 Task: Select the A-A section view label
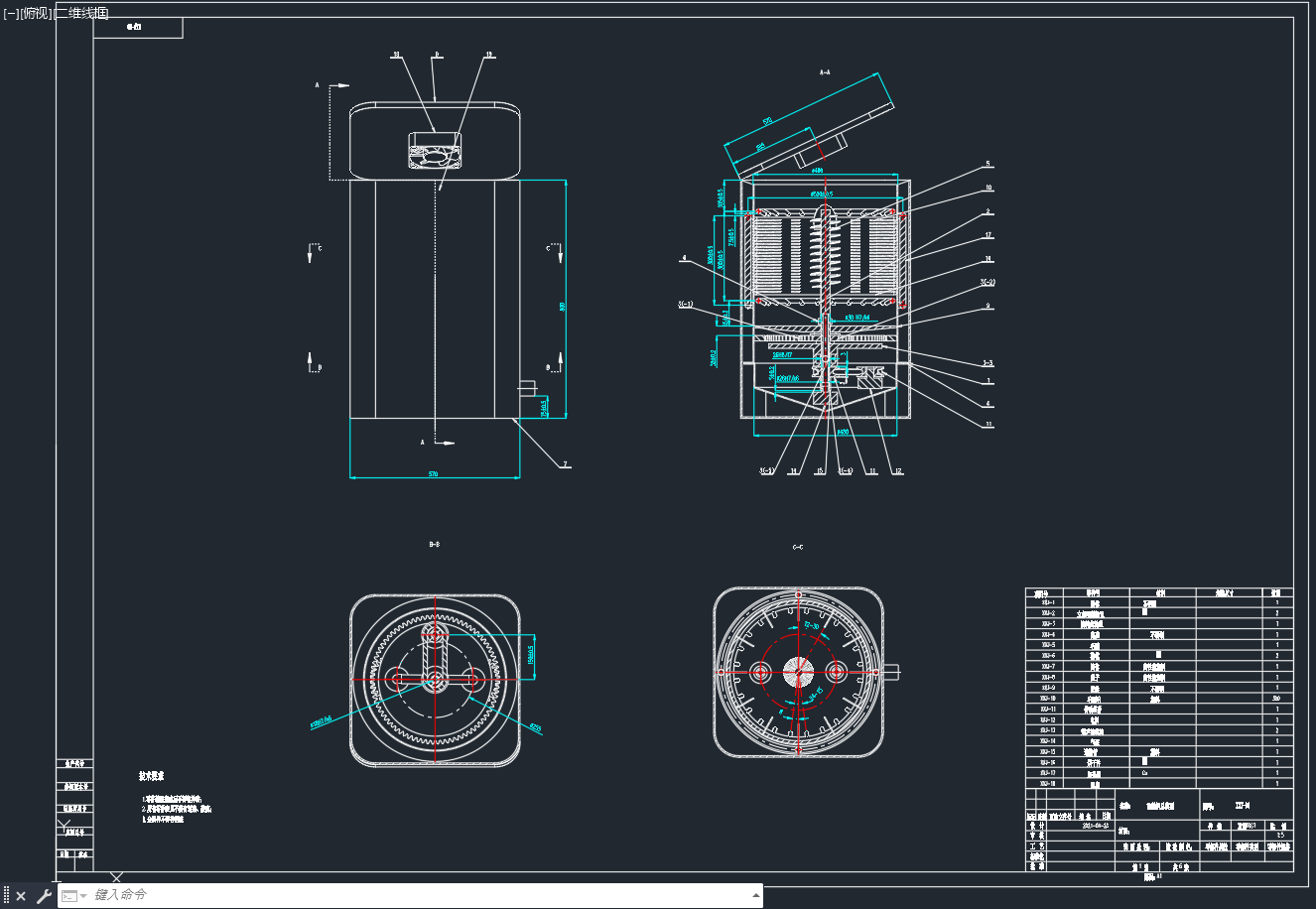825,72
